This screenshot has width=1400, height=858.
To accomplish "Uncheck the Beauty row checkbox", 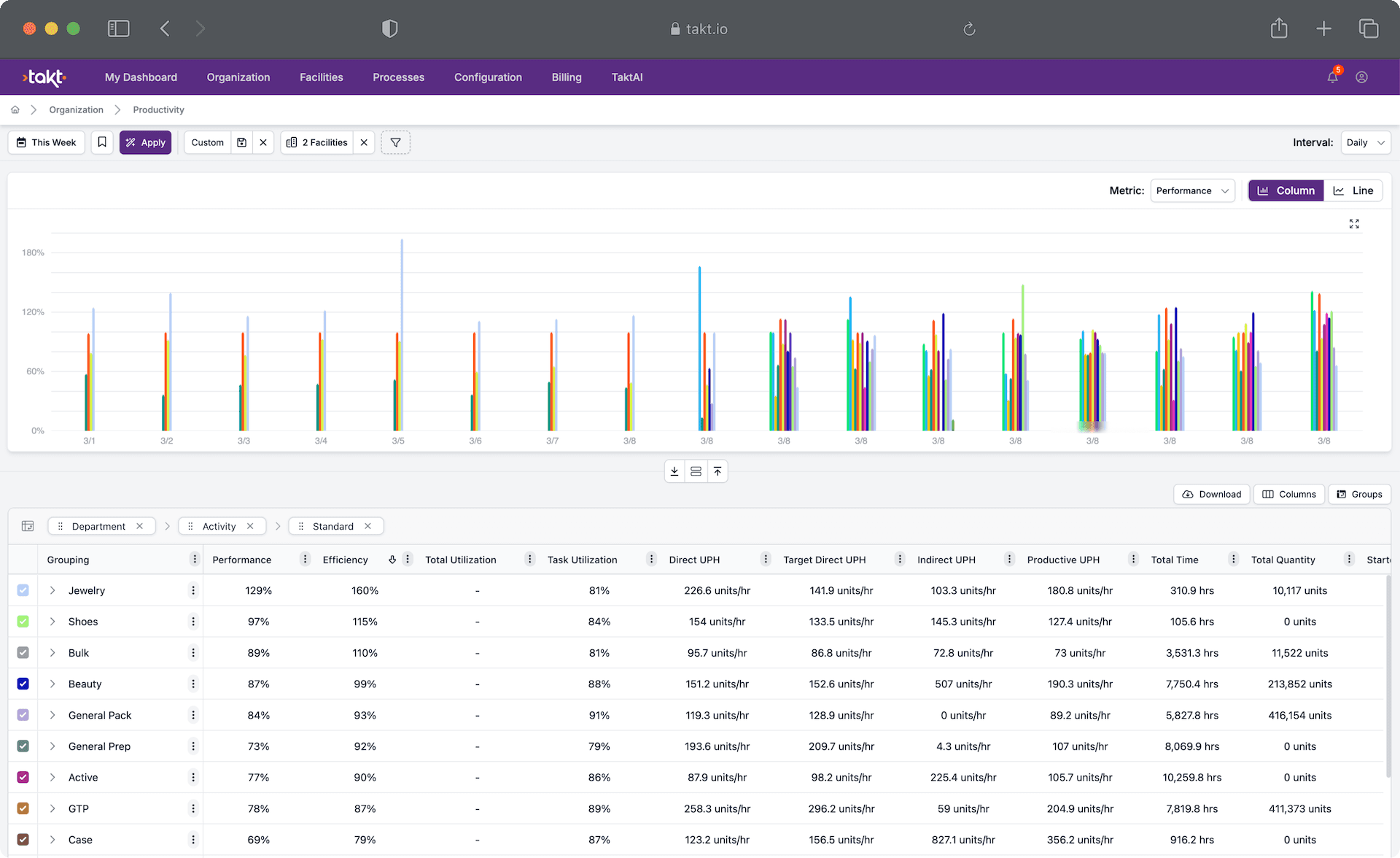I will pos(23,684).
